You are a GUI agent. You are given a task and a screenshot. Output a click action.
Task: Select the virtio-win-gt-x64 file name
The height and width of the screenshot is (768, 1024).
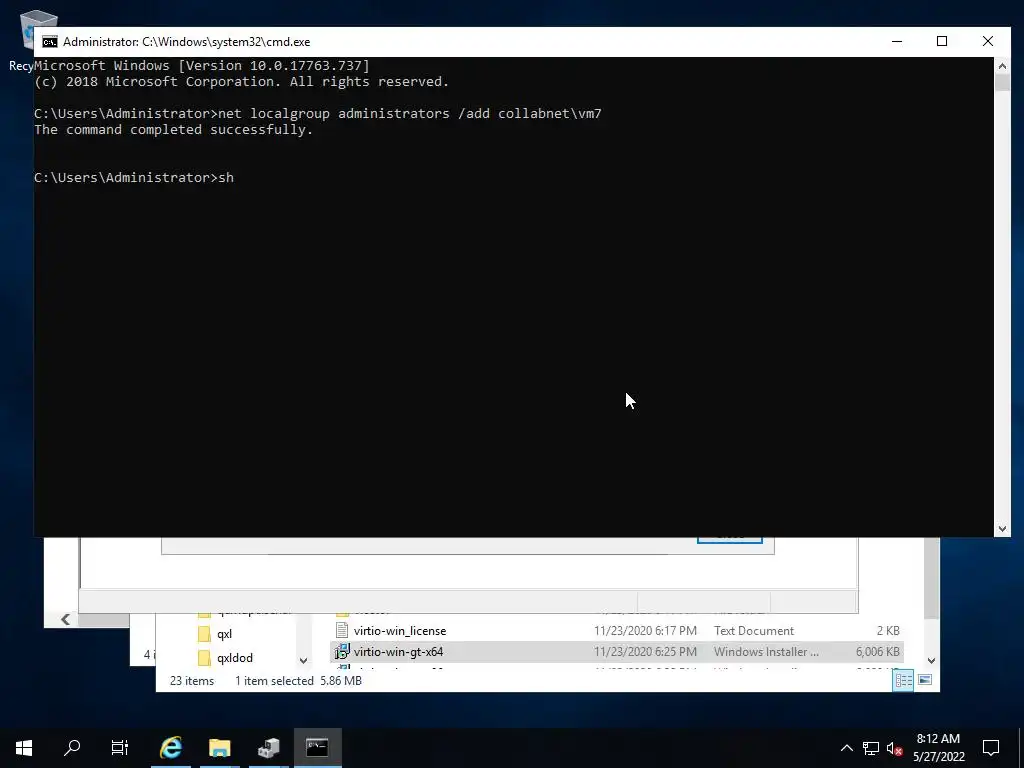398,652
